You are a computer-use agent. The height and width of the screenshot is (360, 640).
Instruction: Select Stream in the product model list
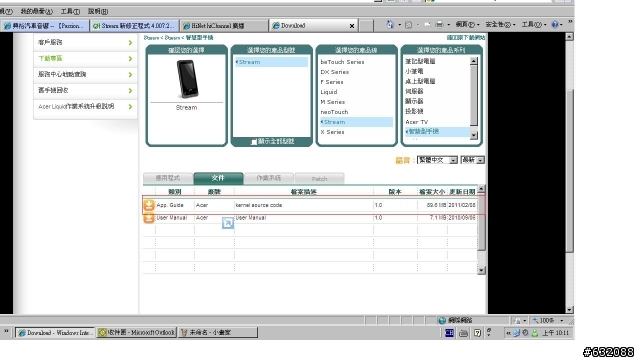pos(271,62)
